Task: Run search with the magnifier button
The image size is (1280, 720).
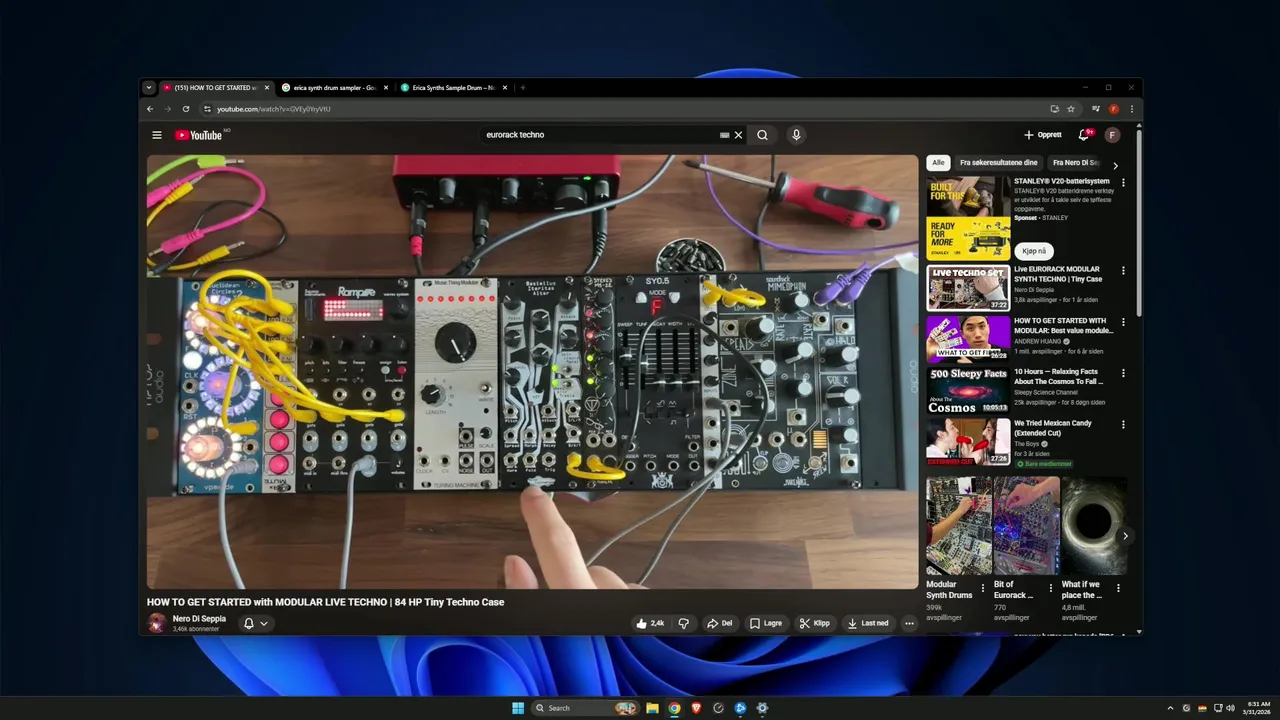Action: pos(762,135)
